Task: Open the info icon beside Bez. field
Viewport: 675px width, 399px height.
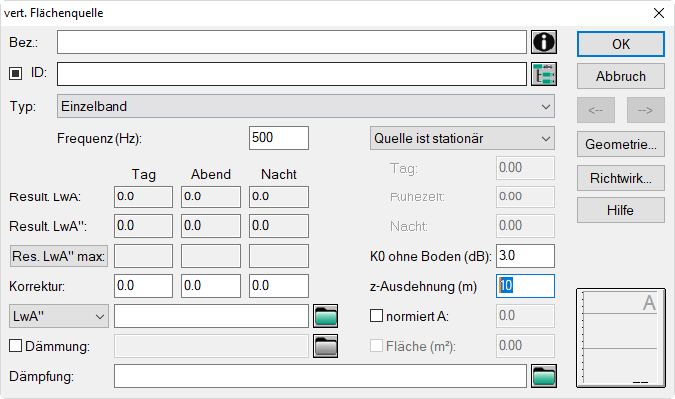Action: pyautogui.click(x=544, y=42)
